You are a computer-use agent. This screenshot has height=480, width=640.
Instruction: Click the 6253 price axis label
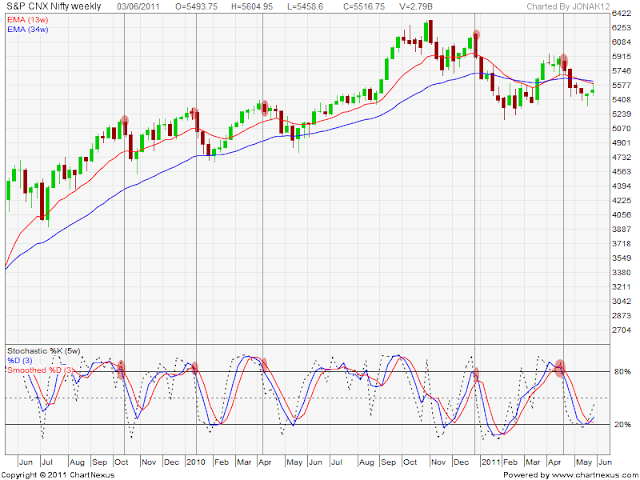[622, 28]
